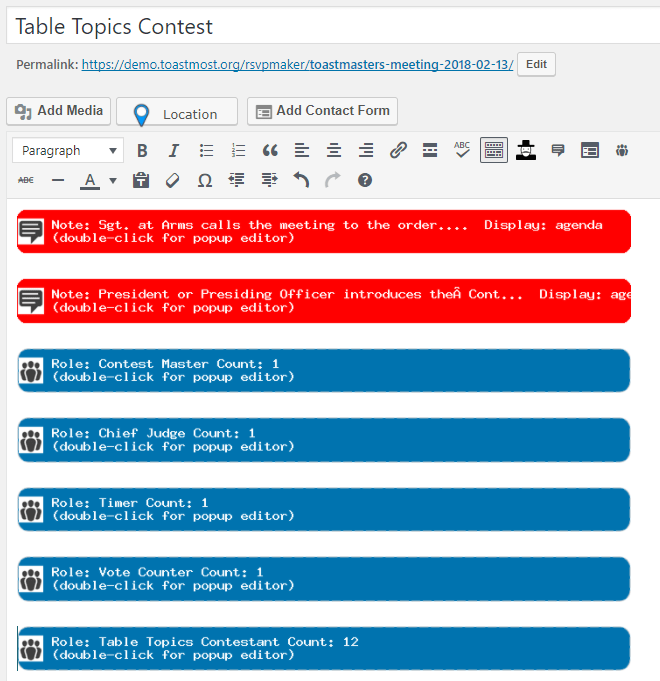Click the Location button

point(177,112)
